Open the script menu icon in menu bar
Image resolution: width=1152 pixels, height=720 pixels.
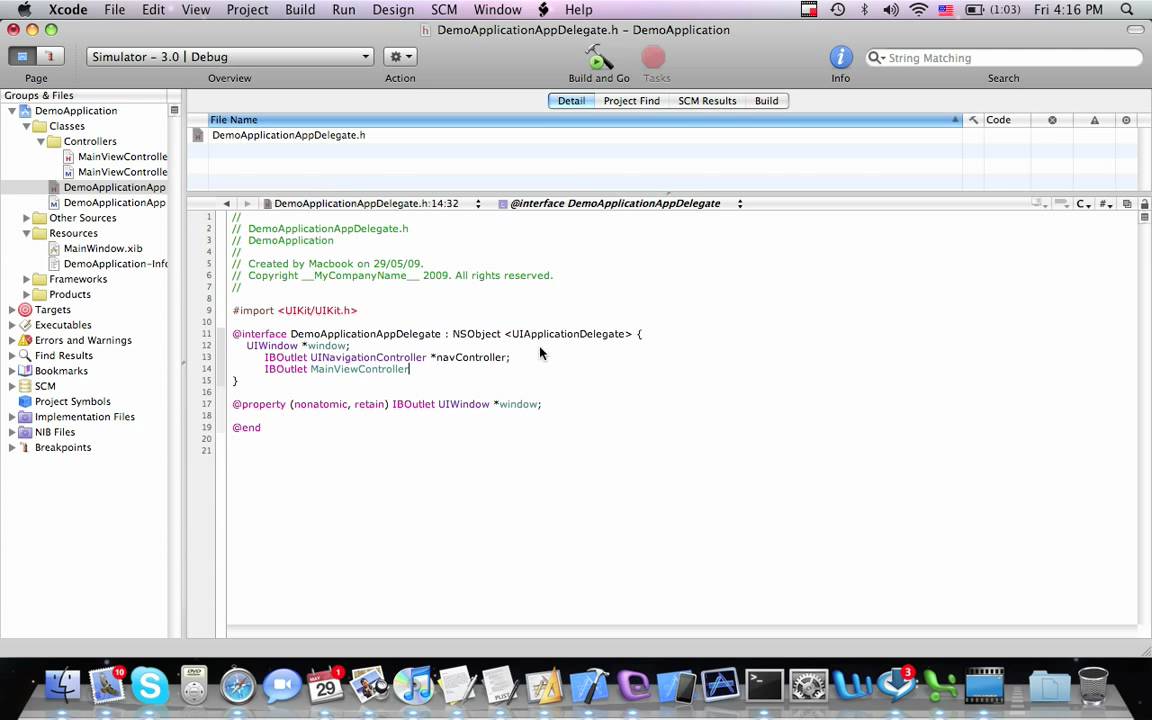[544, 10]
